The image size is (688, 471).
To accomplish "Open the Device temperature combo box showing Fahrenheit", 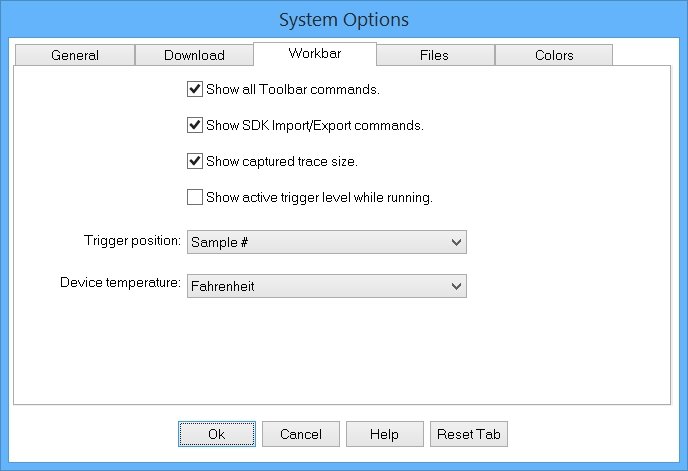I will [x=327, y=286].
